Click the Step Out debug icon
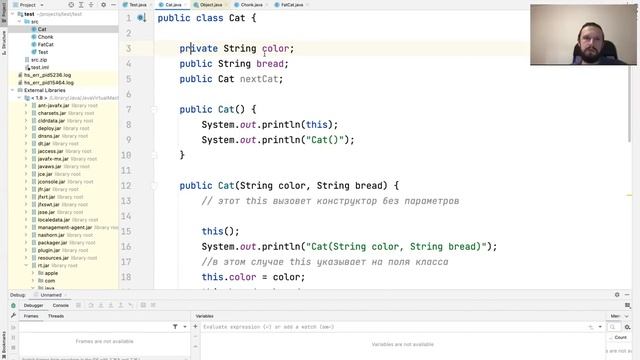The height and width of the screenshot is (360, 640). pyautogui.click(x=121, y=305)
